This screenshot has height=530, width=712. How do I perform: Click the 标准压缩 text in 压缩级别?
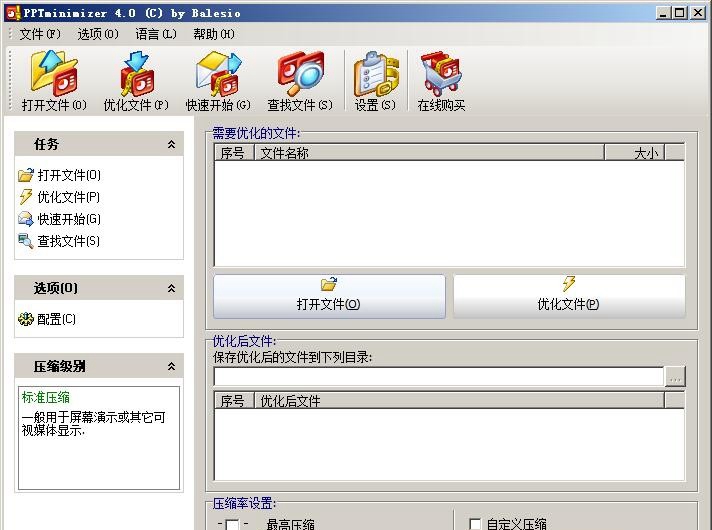pyautogui.click(x=46, y=397)
